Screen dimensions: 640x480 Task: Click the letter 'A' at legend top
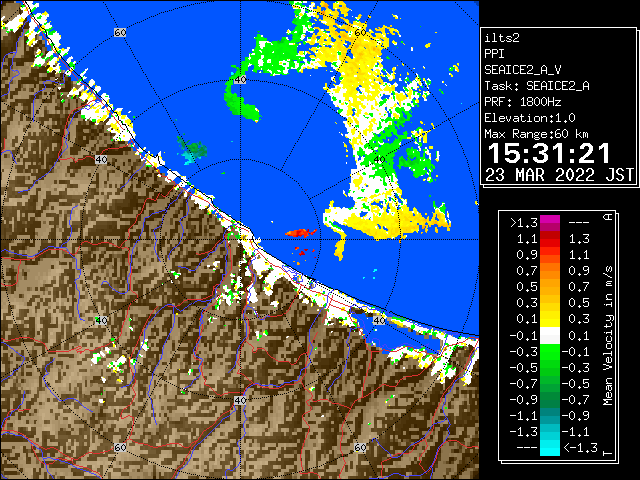608,217
